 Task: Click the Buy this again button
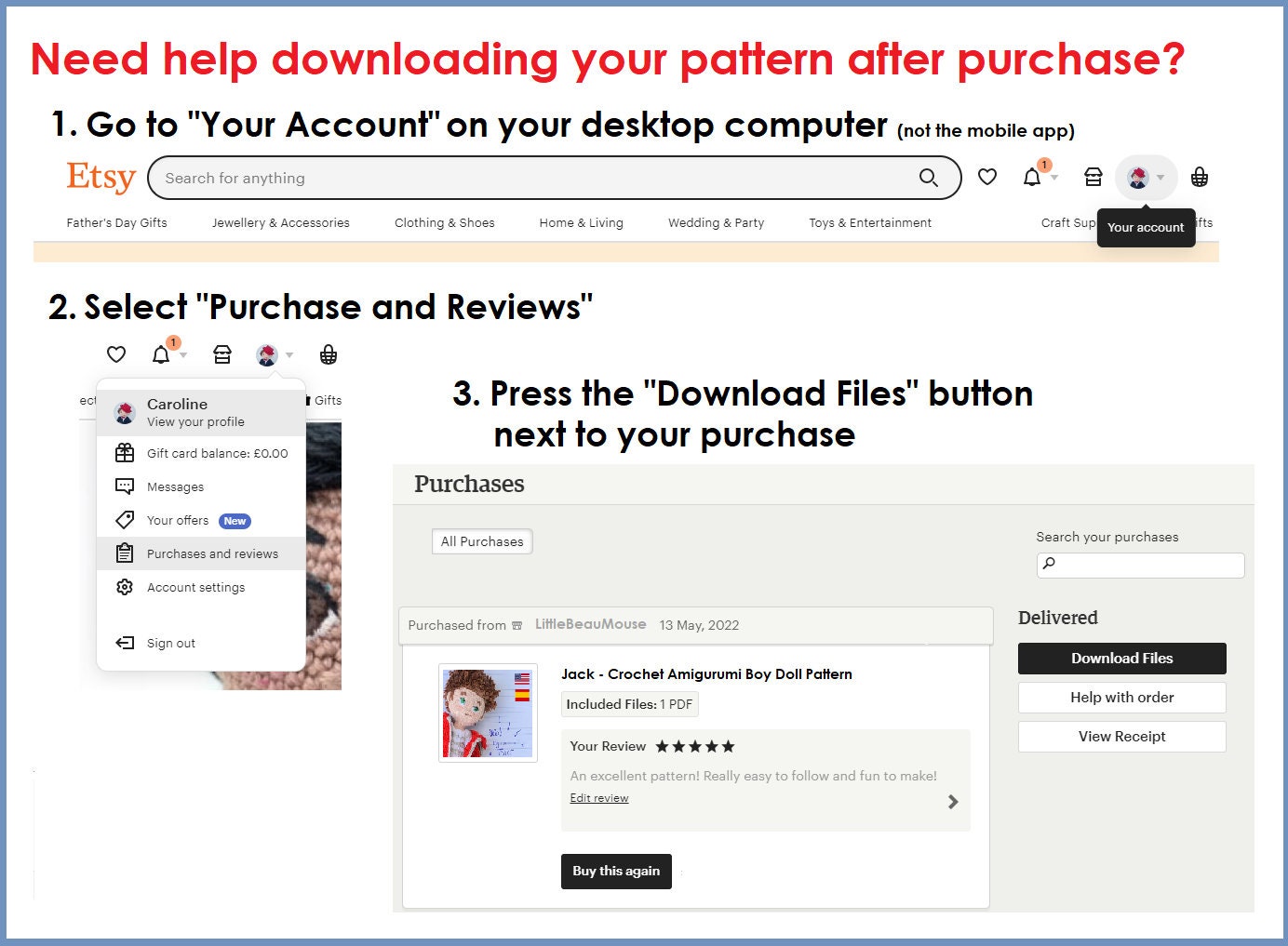coord(616,872)
